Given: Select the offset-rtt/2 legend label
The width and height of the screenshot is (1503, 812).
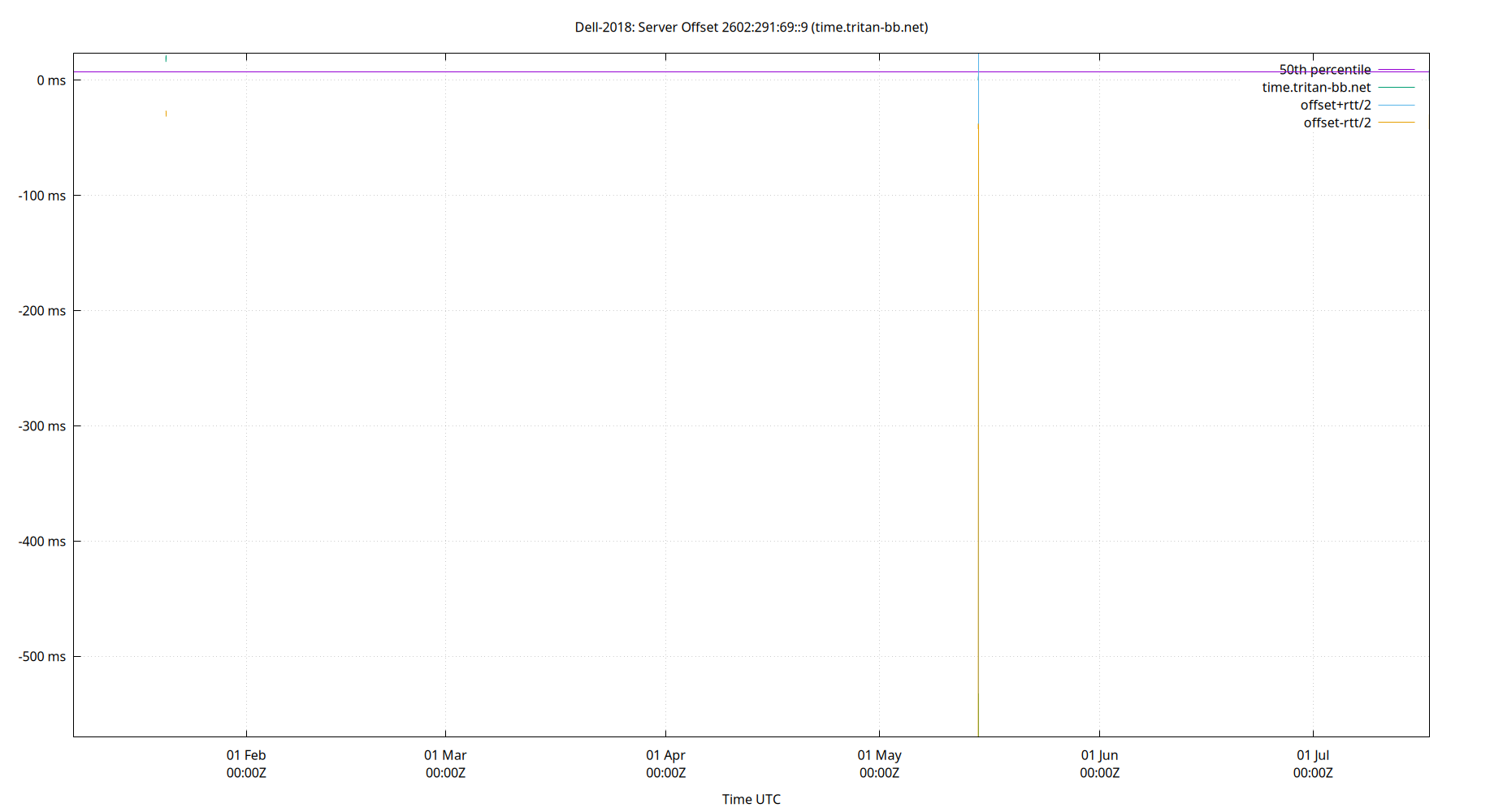Looking at the screenshot, I should pyautogui.click(x=1336, y=123).
